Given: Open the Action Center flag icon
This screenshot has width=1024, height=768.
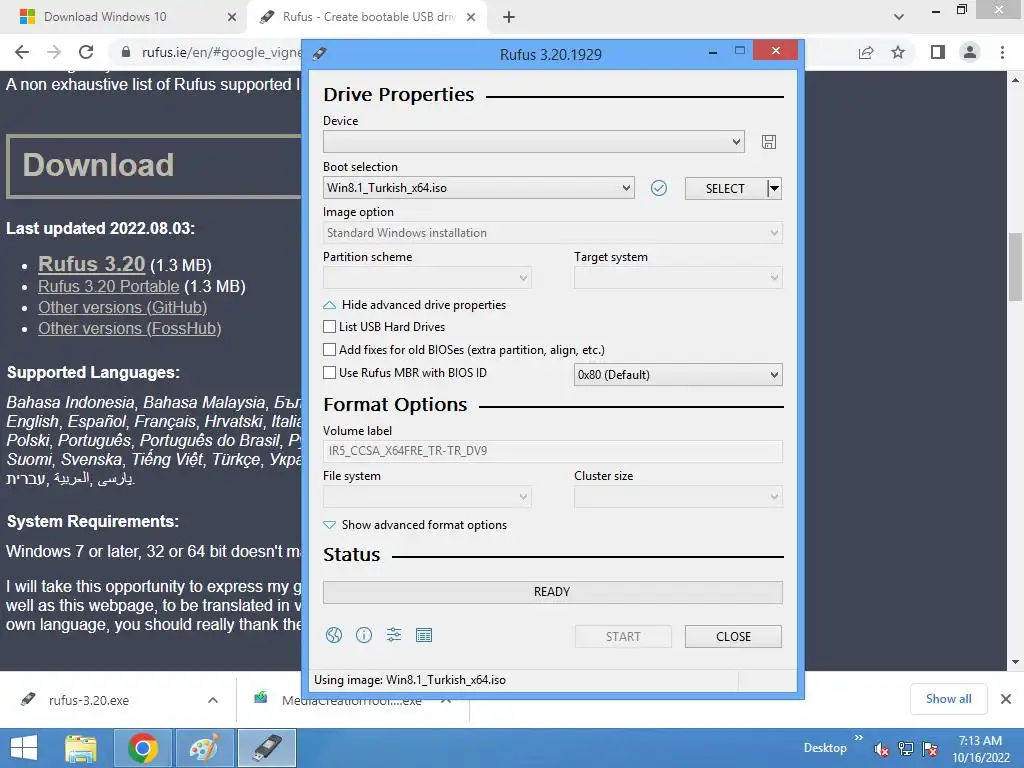Looking at the screenshot, I should coord(930,748).
